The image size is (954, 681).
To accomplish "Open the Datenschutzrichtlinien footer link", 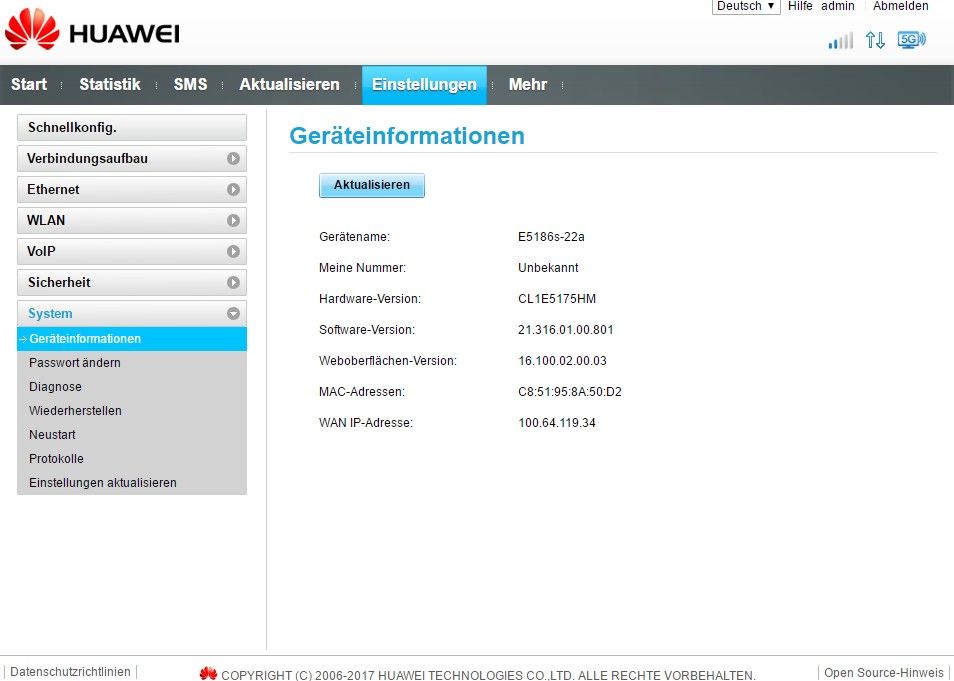I will (70, 672).
